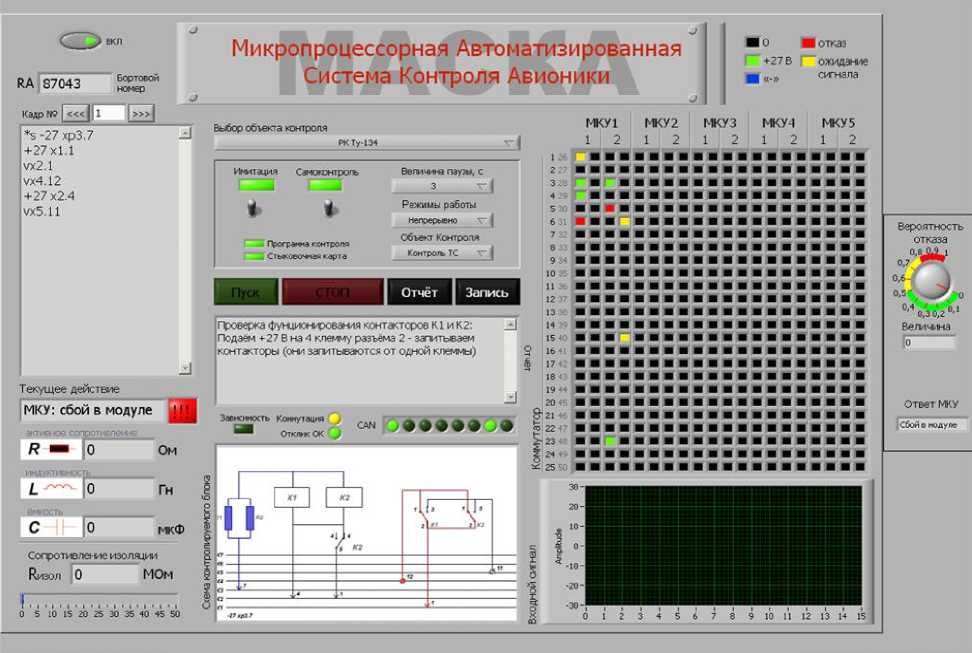The image size is (972, 653).
Task: Expand the Режимы работы dropdown
Action: pos(443,220)
